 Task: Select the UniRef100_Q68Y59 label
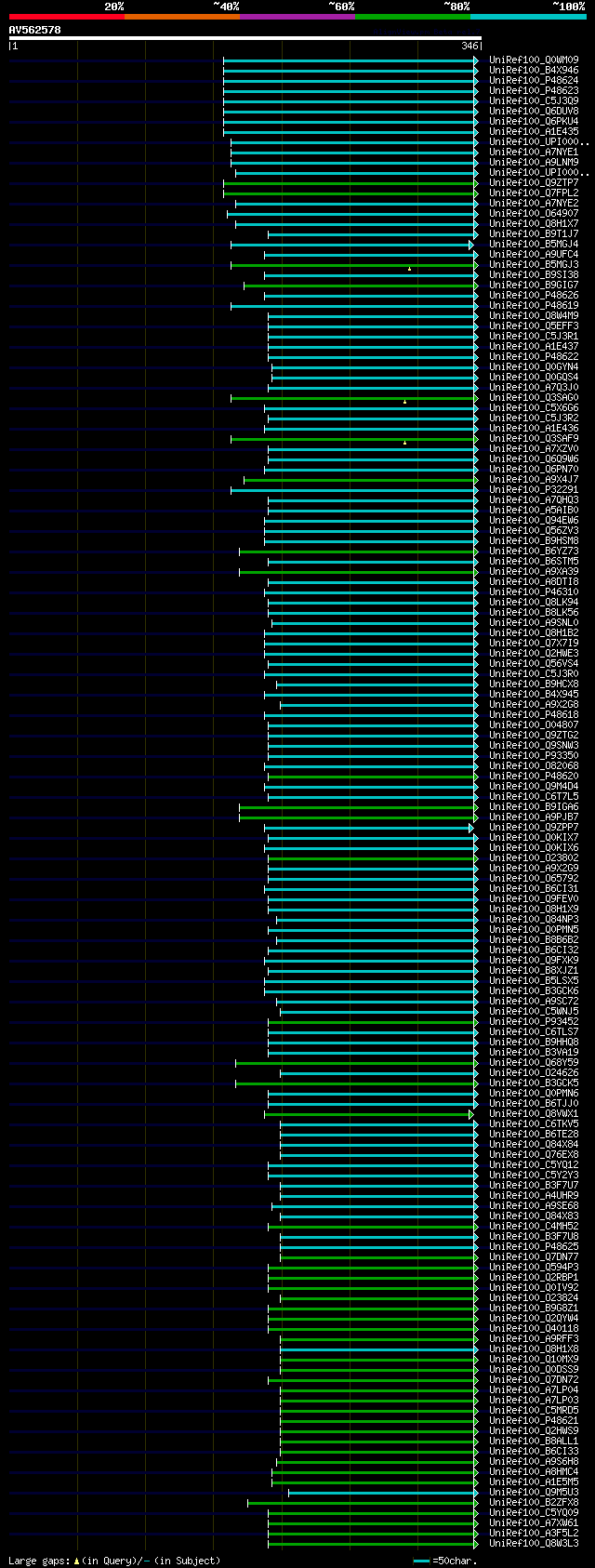[x=534, y=1063]
